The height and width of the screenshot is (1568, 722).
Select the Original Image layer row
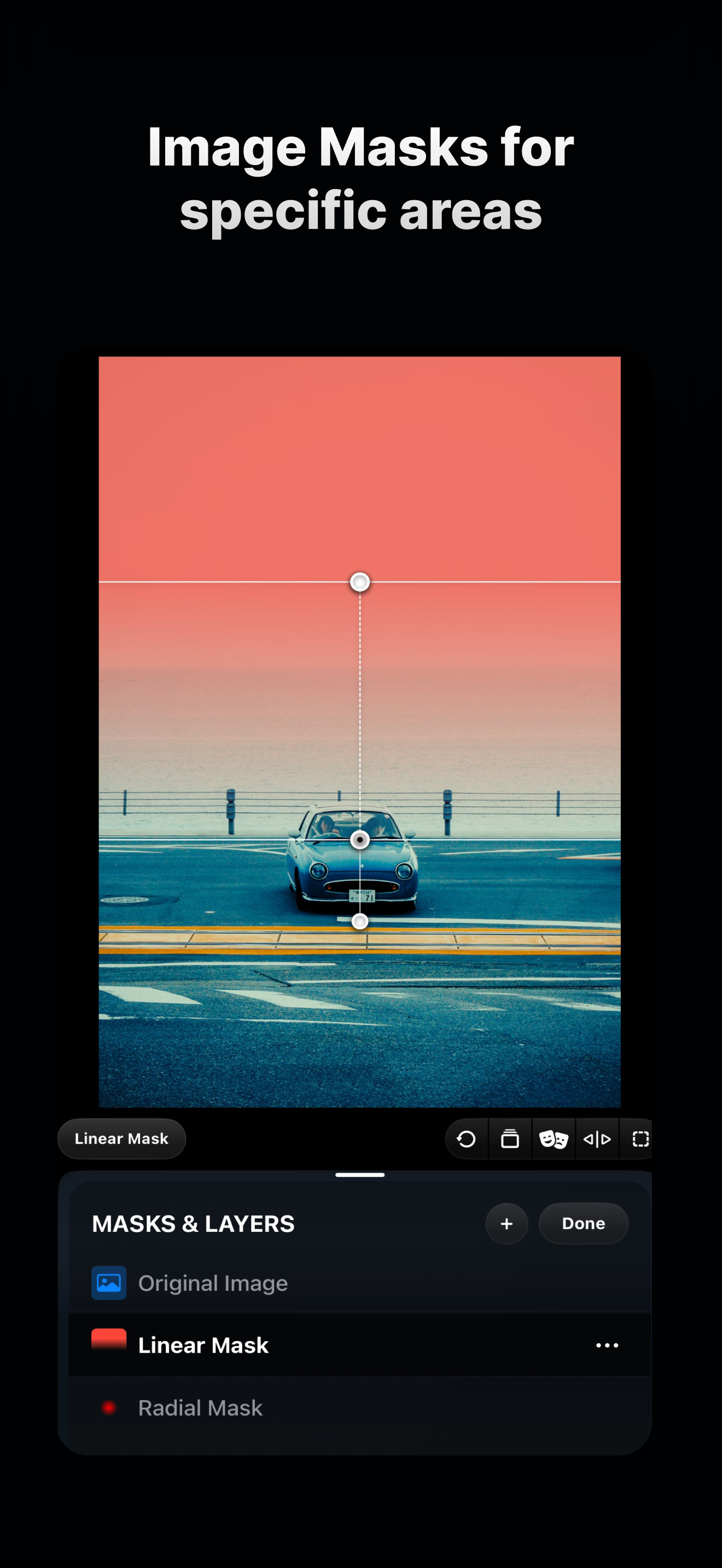[x=360, y=1283]
